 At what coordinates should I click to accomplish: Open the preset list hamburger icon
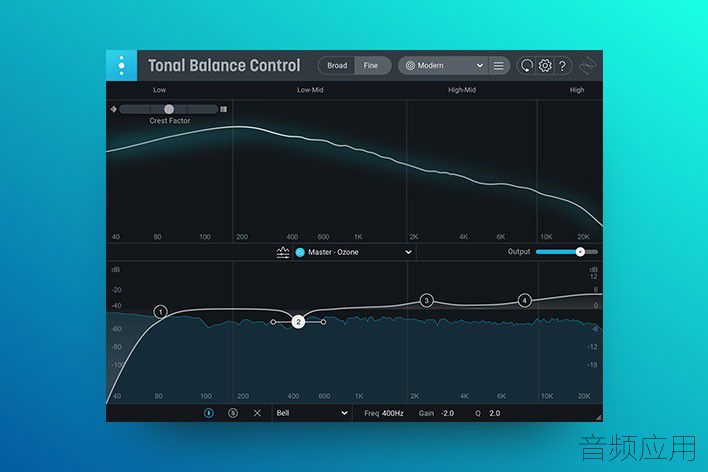[498, 66]
